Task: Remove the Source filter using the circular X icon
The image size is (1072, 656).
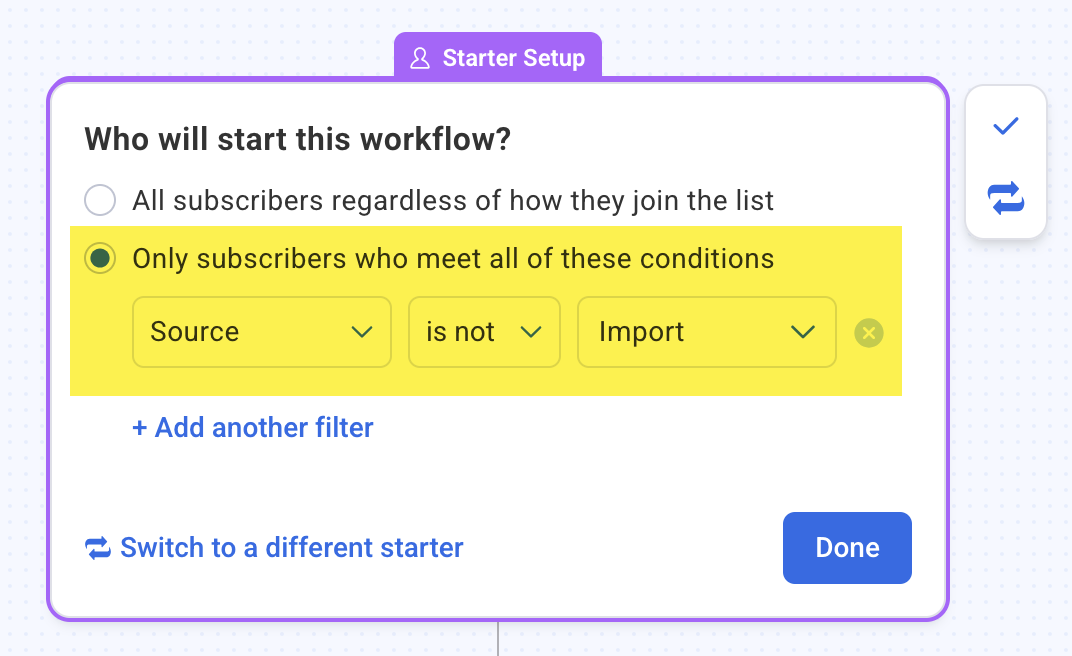Action: [869, 333]
